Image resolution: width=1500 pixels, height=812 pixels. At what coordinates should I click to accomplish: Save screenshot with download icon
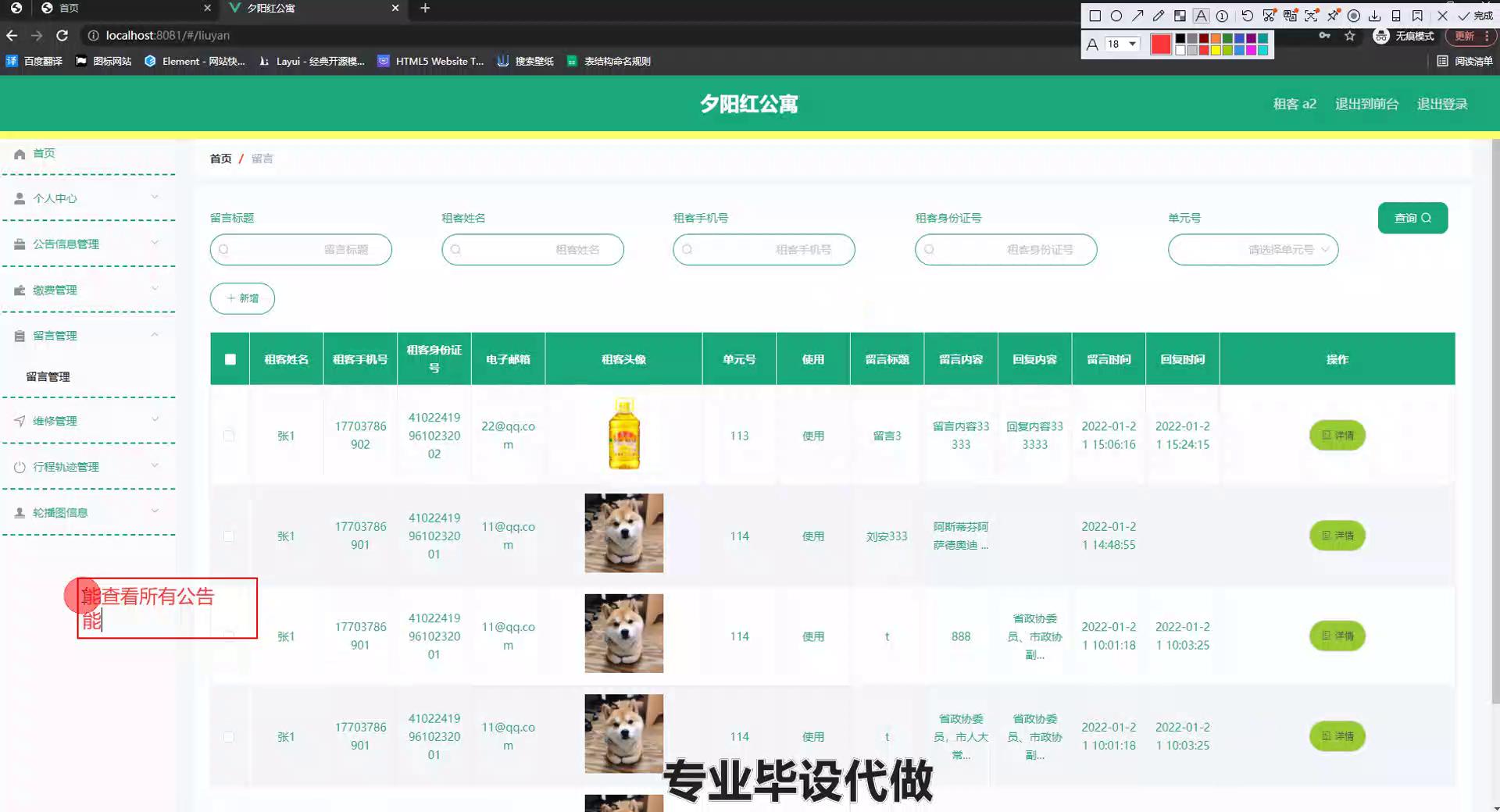[1375, 16]
